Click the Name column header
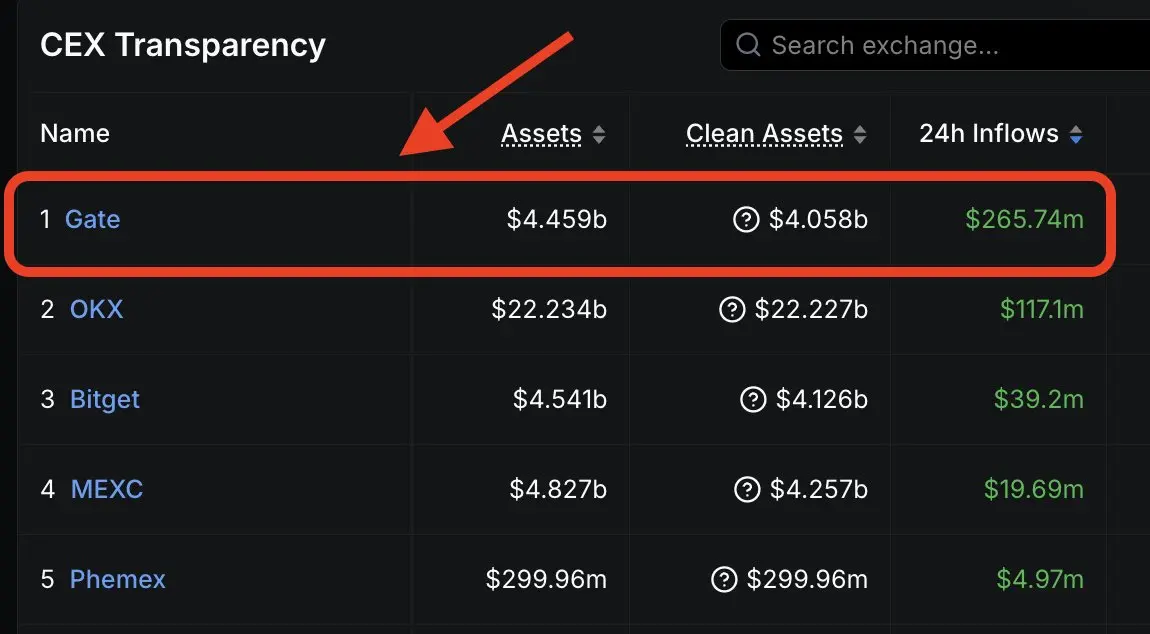1150x634 pixels. pyautogui.click(x=75, y=134)
